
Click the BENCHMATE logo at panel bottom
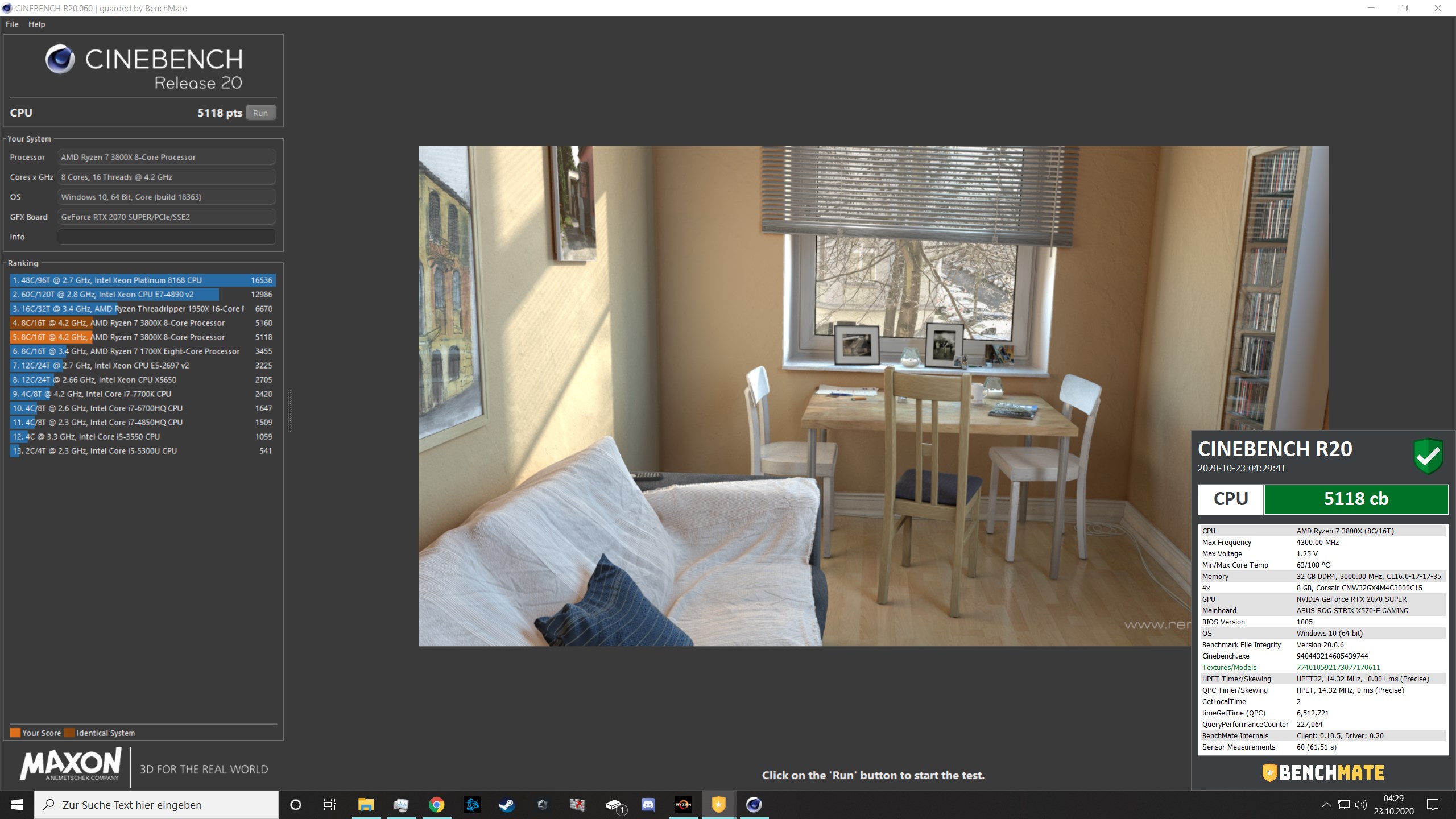click(1323, 772)
